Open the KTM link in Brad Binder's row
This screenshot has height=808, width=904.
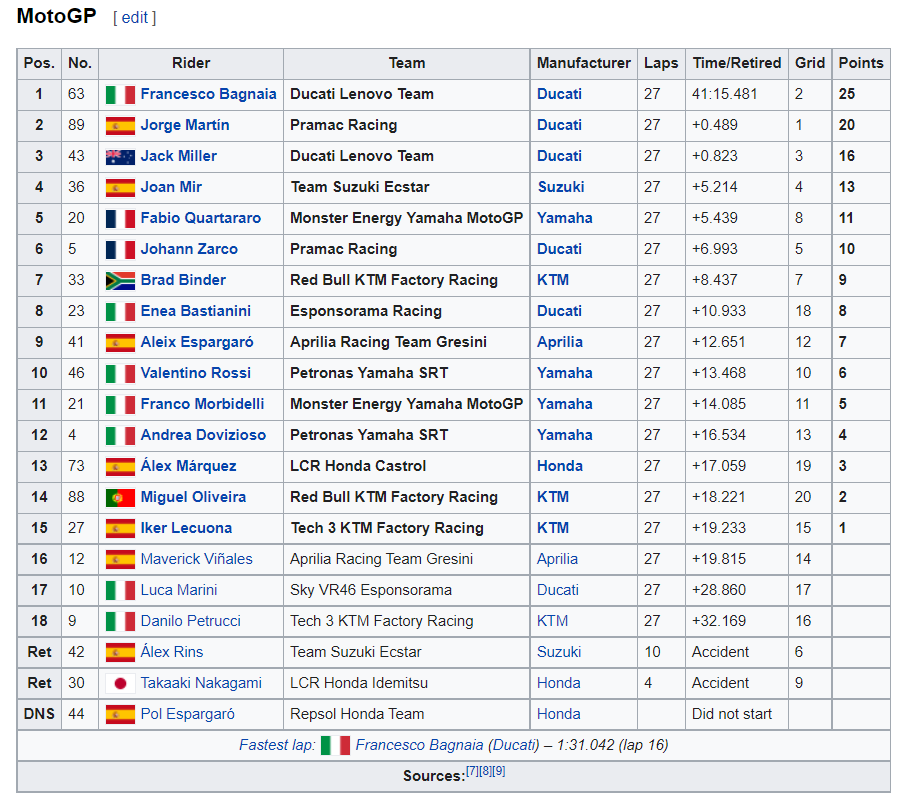click(x=553, y=280)
